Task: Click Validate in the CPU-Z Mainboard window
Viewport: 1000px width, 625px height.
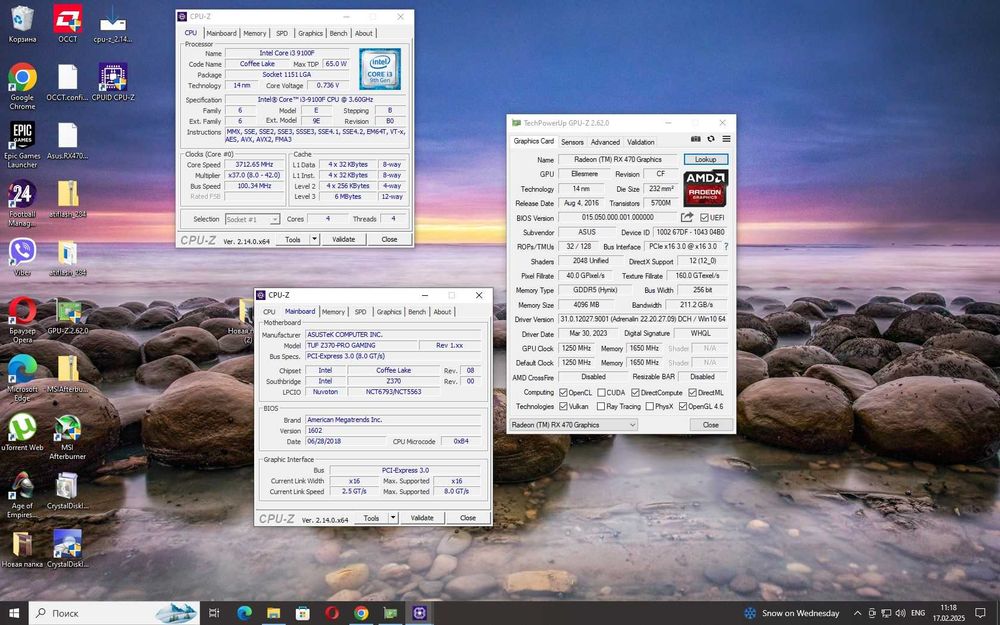Action: coord(422,518)
